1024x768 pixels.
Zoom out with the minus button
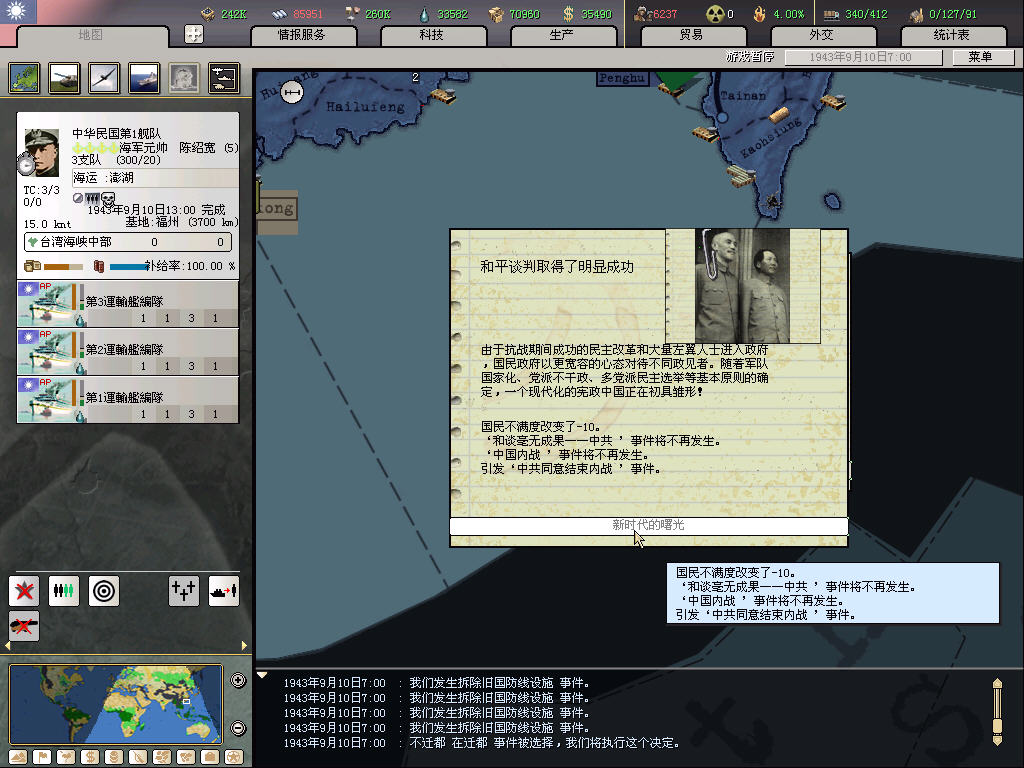(238, 728)
